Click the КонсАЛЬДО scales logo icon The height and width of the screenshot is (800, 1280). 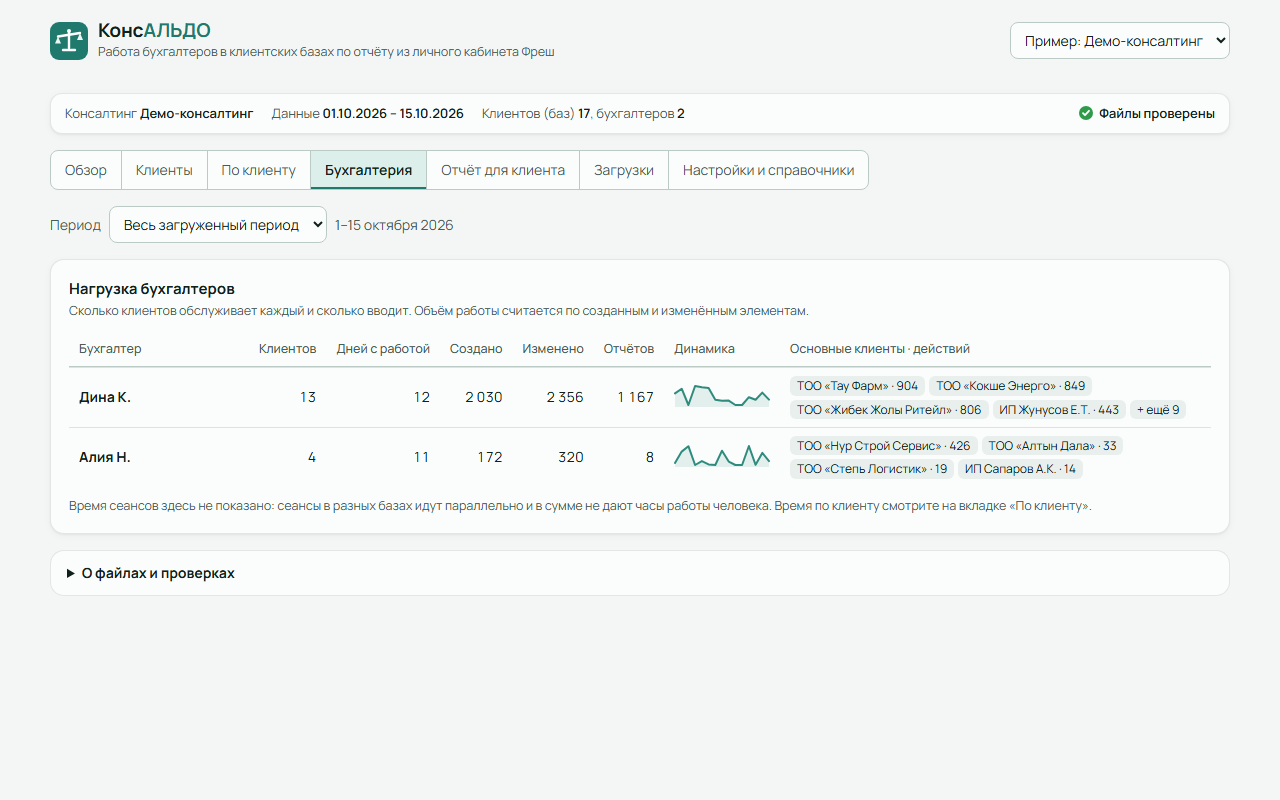tap(69, 41)
